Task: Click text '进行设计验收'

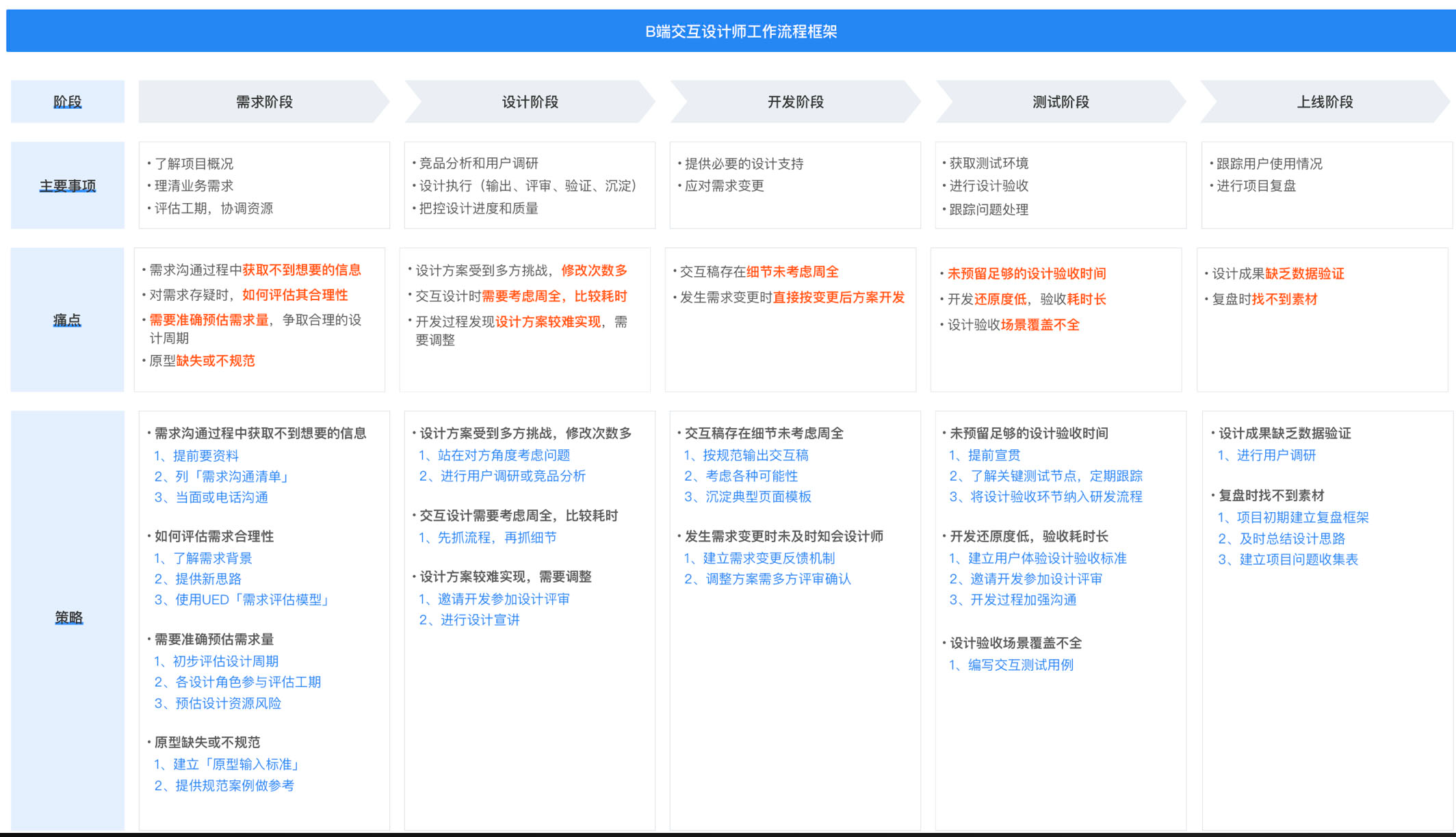Action: point(989,185)
